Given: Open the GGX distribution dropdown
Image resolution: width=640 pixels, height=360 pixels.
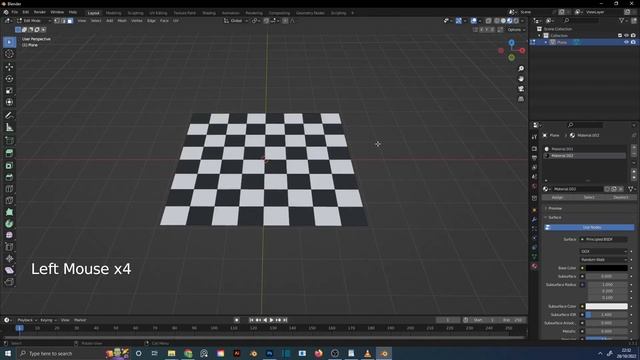Looking at the screenshot, I should 603,251.
